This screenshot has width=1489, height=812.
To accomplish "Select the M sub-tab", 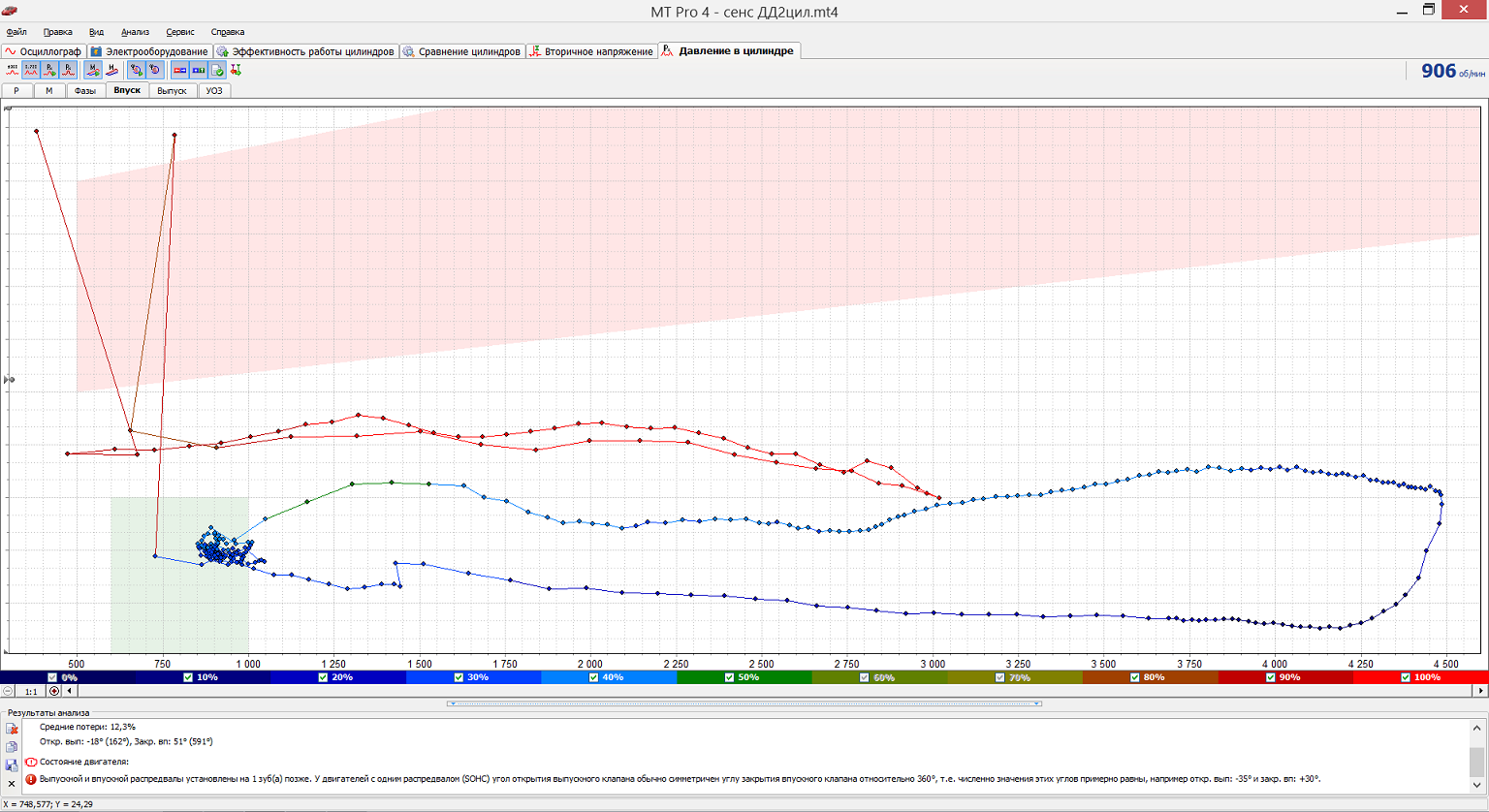I will 49,90.
